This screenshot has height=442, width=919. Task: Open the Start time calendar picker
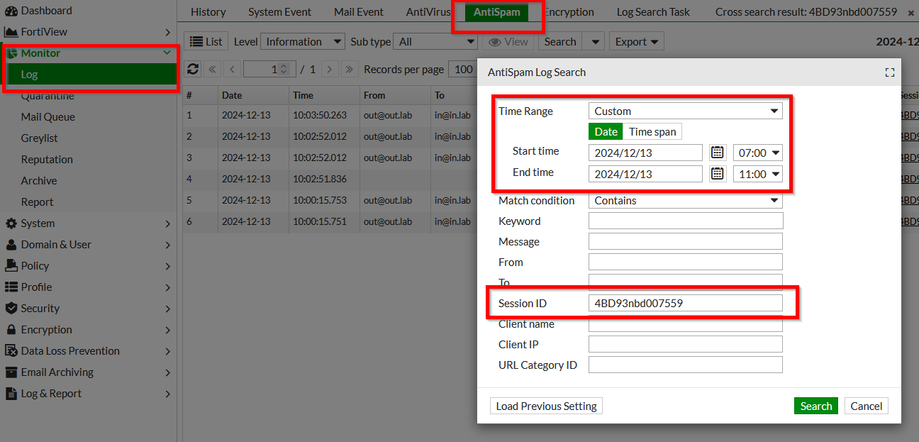tap(717, 152)
